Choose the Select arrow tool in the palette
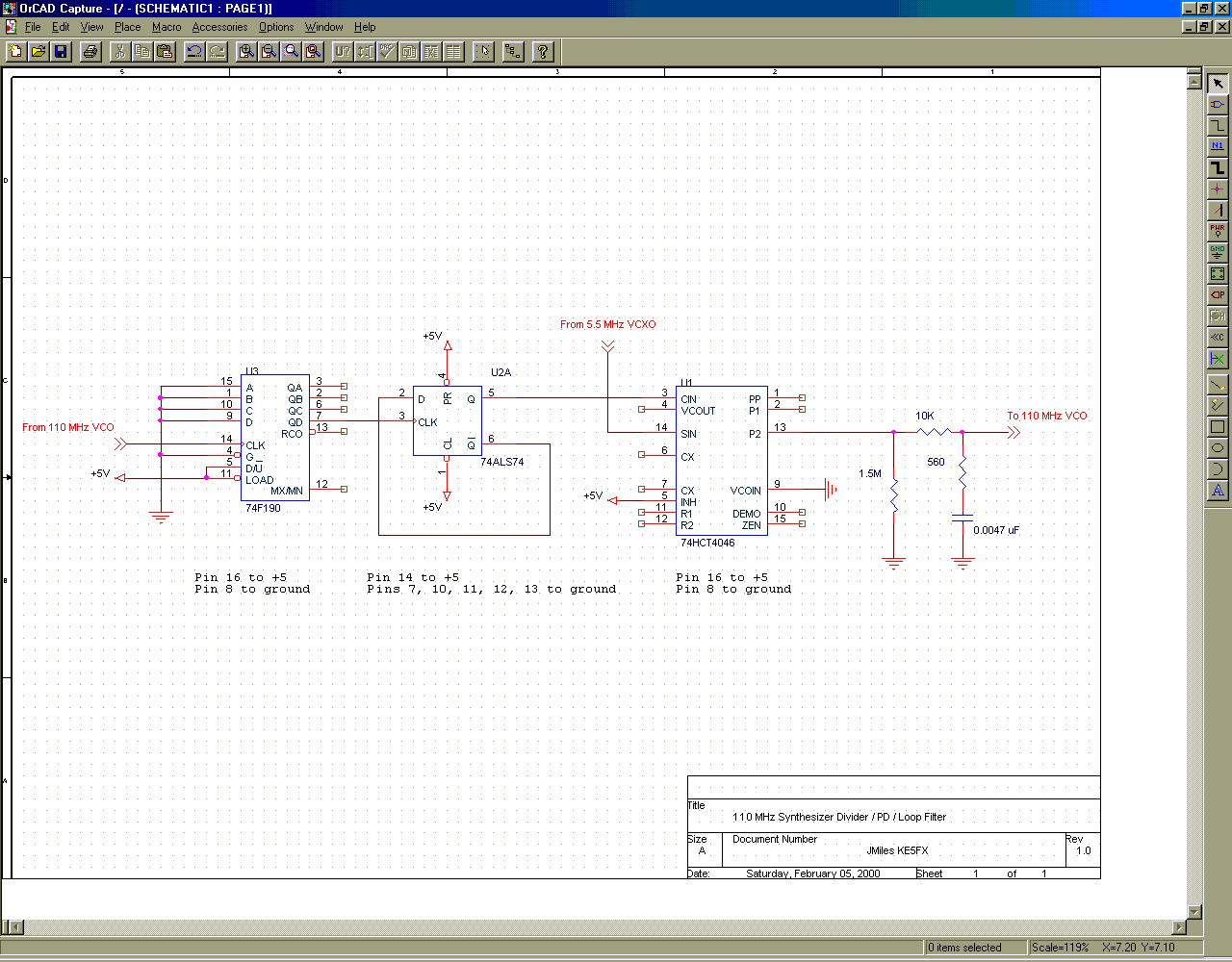 tap(1218, 83)
